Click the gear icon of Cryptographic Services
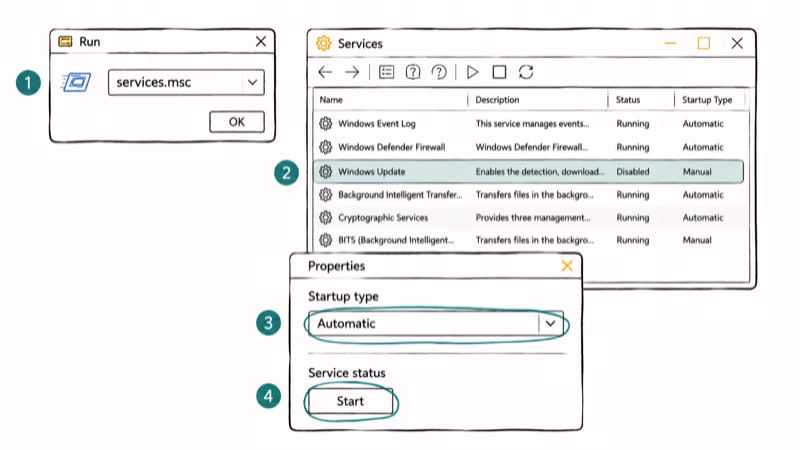 click(326, 217)
